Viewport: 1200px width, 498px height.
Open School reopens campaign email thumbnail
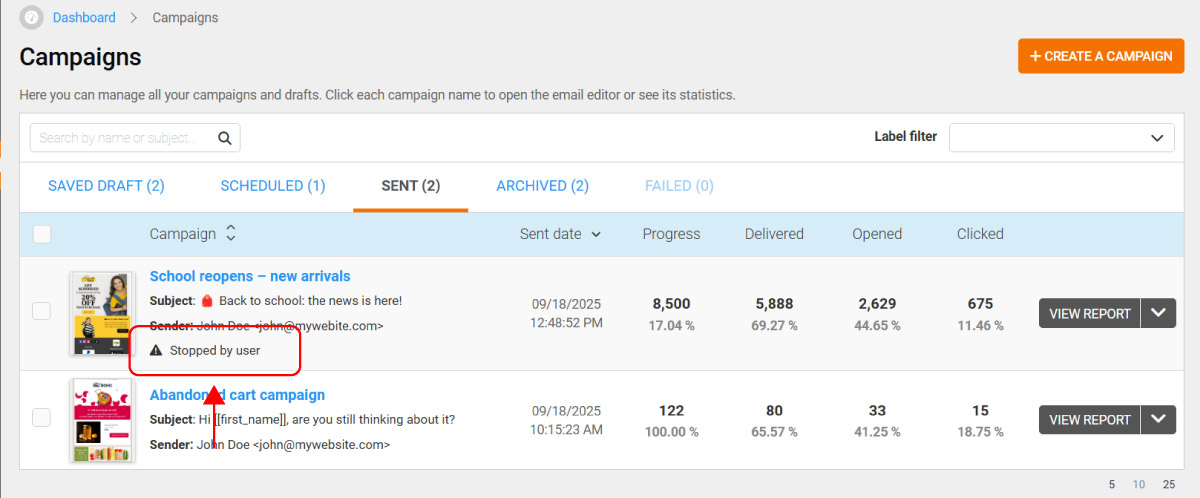(x=102, y=313)
